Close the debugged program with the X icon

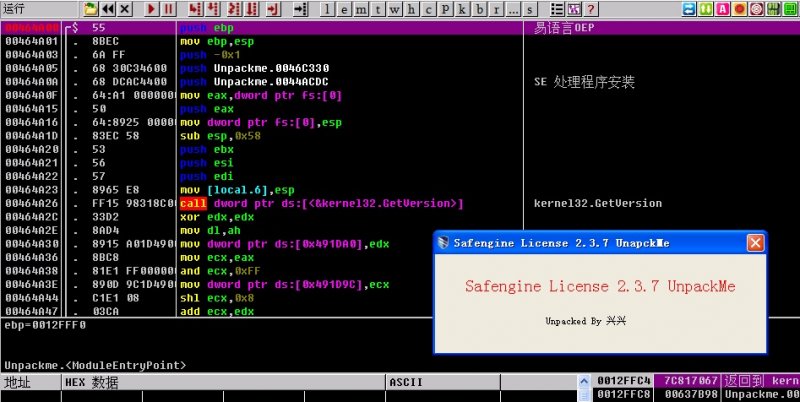125,9
